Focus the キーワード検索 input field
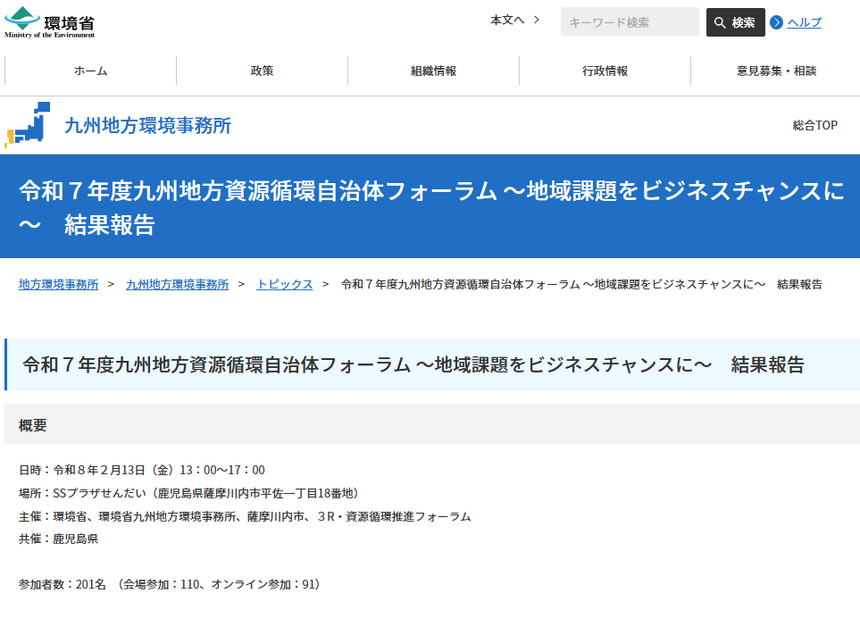Image resolution: width=860 pixels, height=627 pixels. coord(629,22)
